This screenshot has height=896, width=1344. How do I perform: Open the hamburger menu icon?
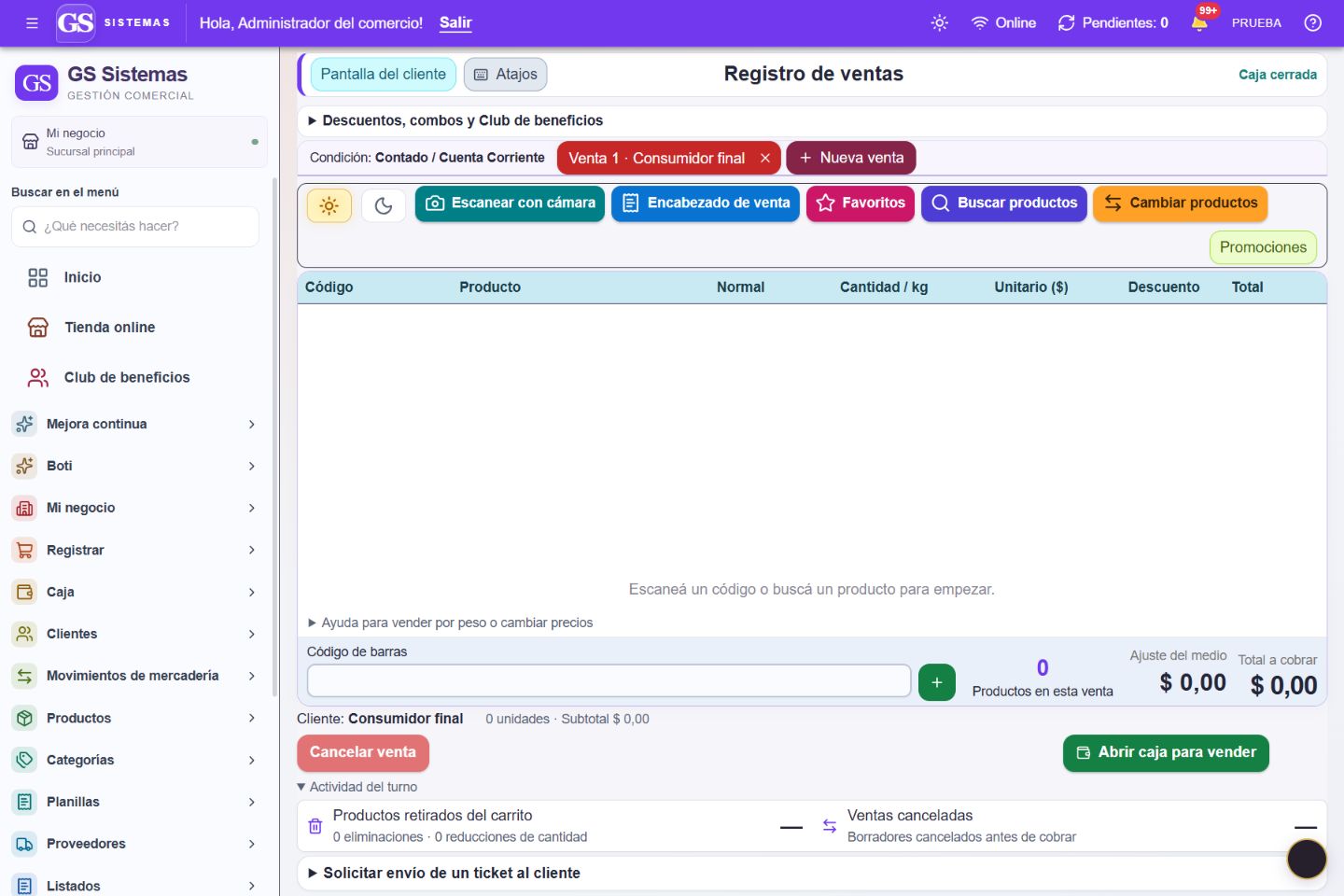32,23
